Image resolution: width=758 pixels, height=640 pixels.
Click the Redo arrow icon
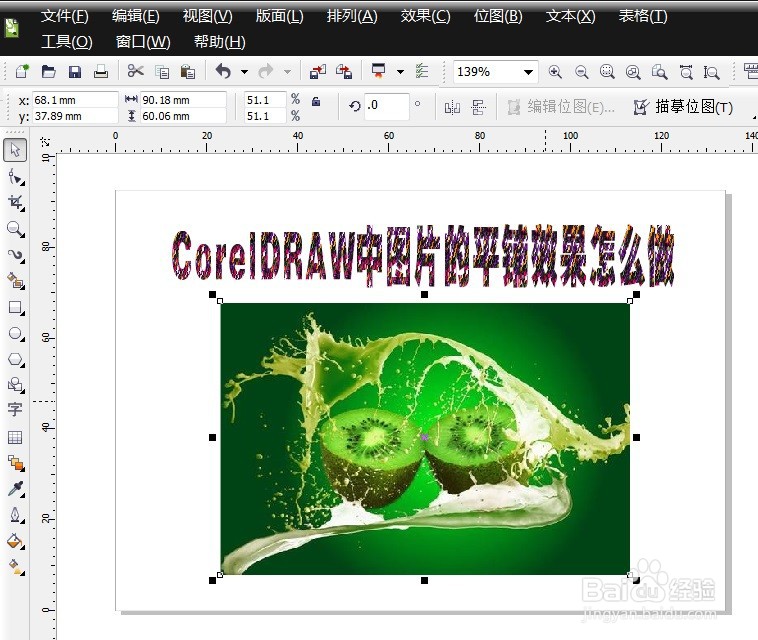tap(266, 72)
